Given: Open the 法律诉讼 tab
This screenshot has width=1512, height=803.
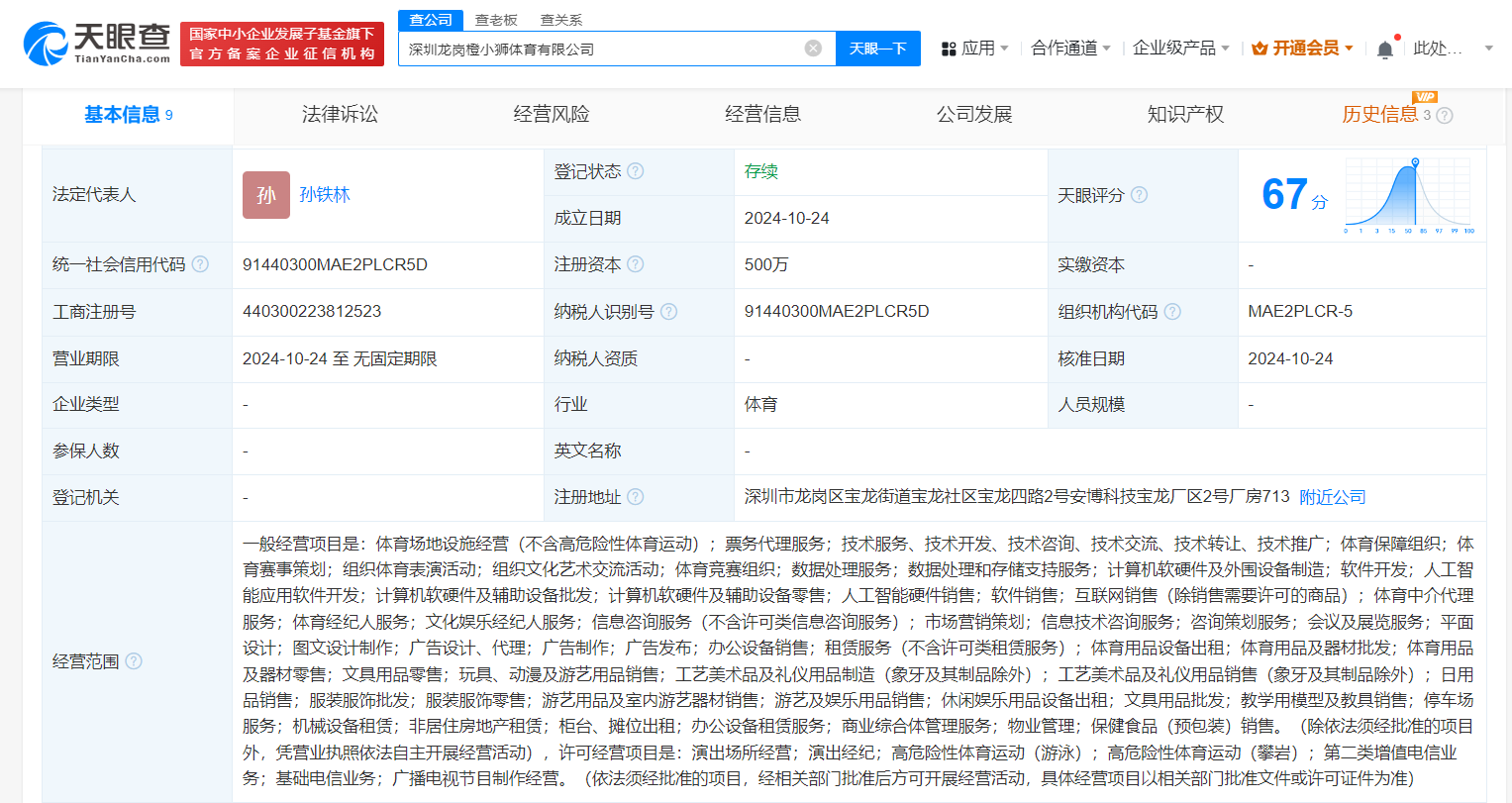Looking at the screenshot, I should coord(340,114).
